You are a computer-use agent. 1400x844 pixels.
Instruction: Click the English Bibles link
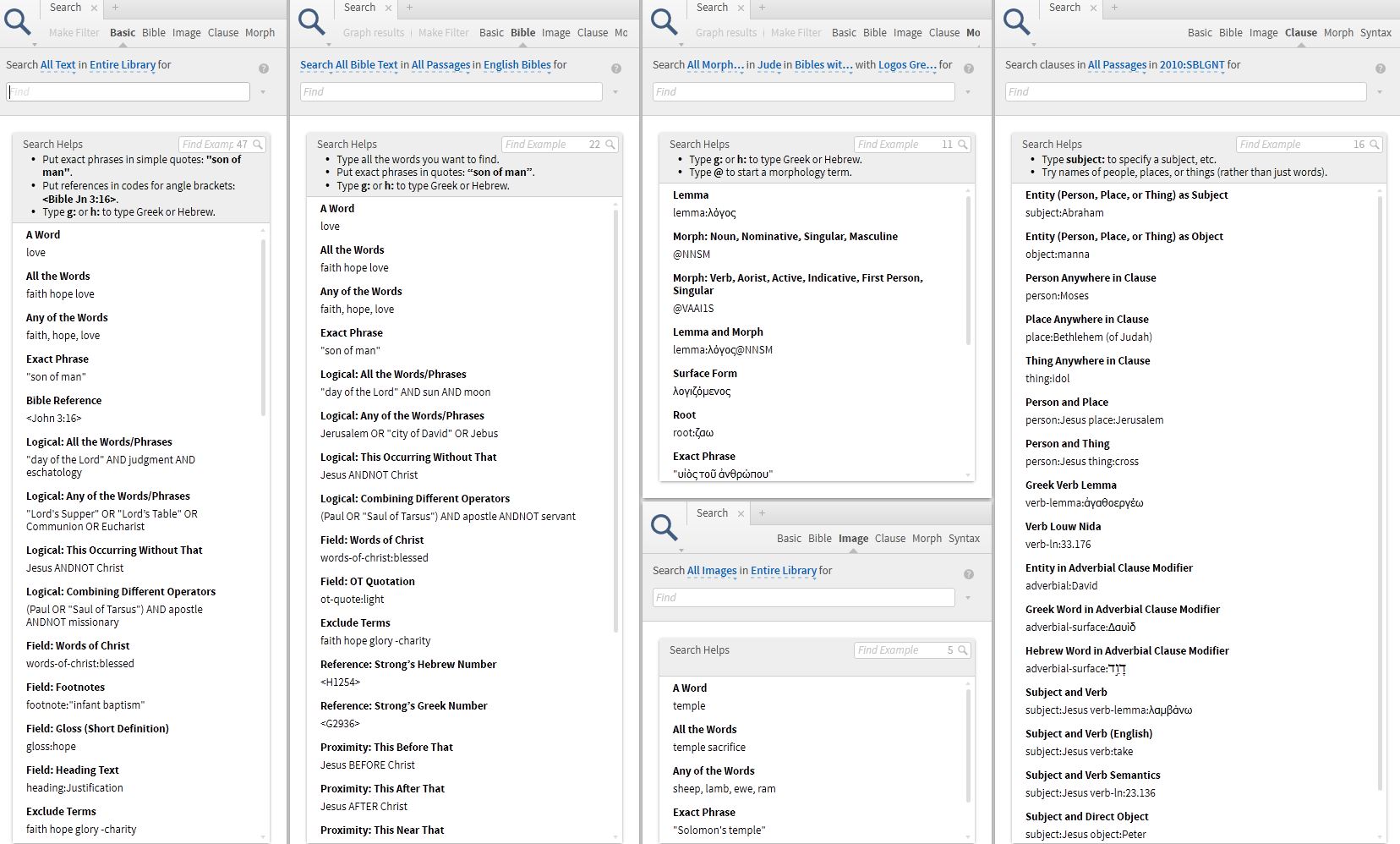coord(517,65)
